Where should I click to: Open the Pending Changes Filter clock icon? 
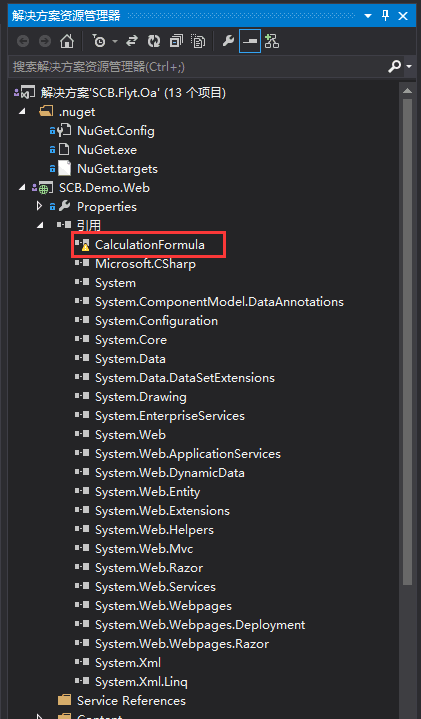(98, 42)
